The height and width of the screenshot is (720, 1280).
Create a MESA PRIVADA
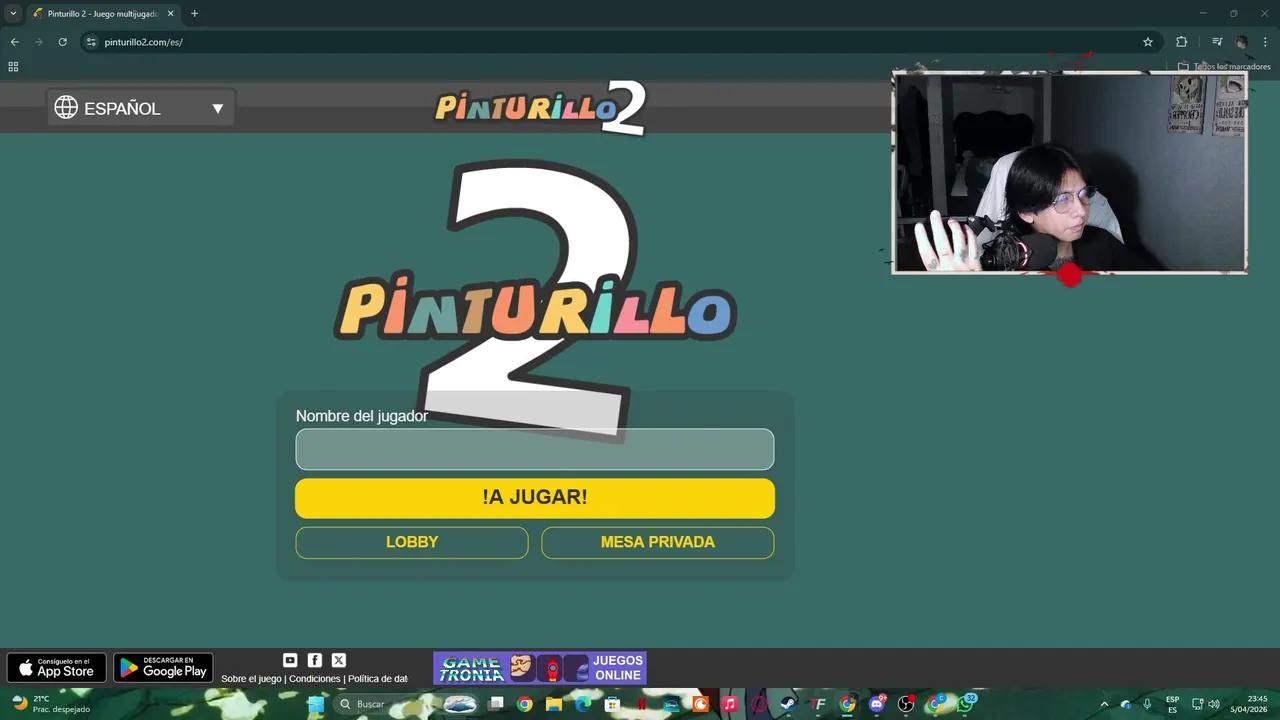click(x=657, y=542)
